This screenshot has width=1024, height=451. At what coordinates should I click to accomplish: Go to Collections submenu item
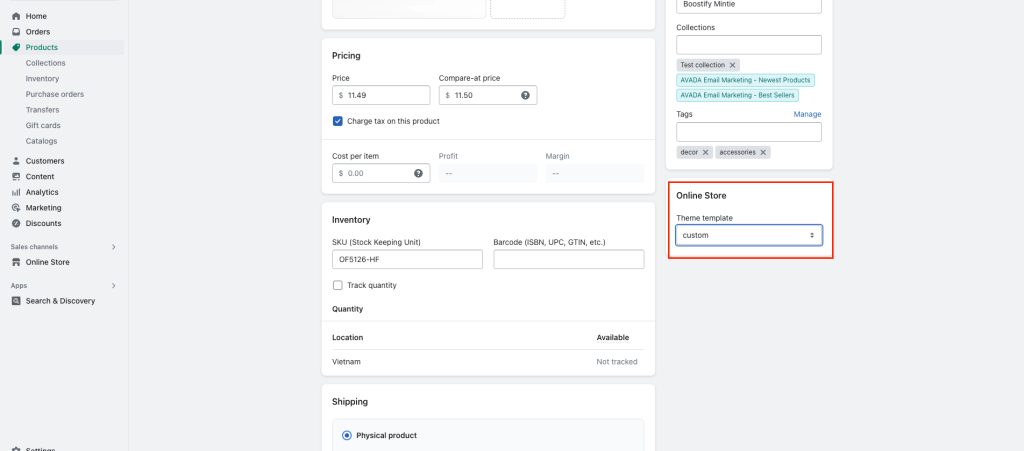46,63
